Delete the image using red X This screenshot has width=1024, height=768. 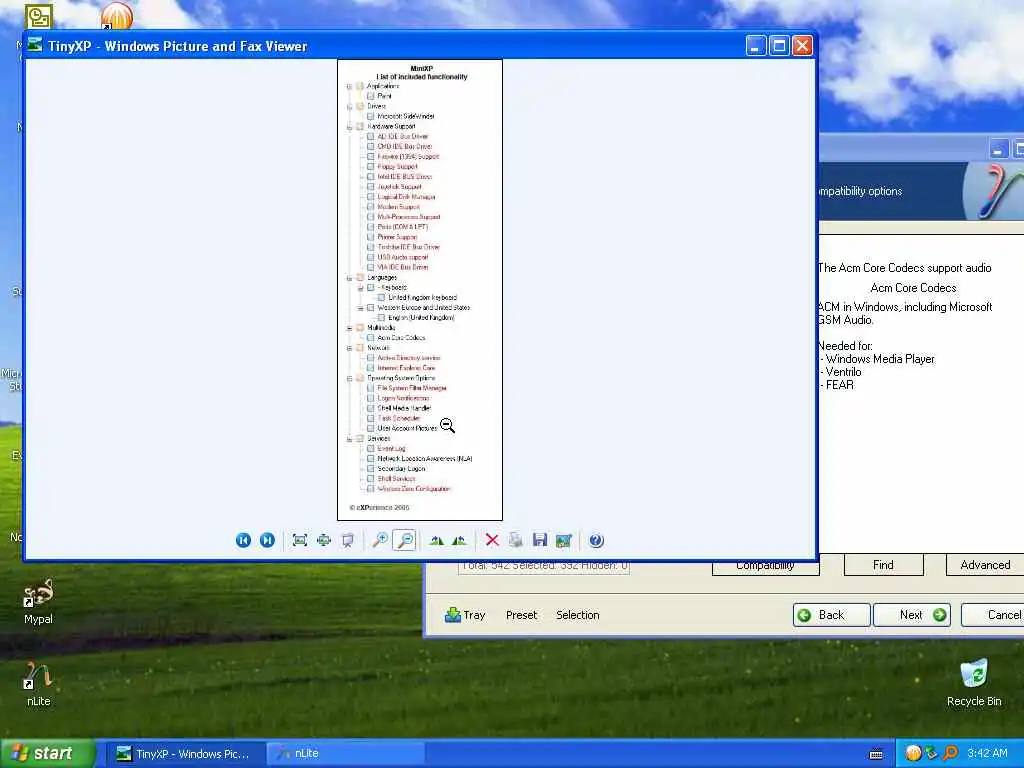492,540
